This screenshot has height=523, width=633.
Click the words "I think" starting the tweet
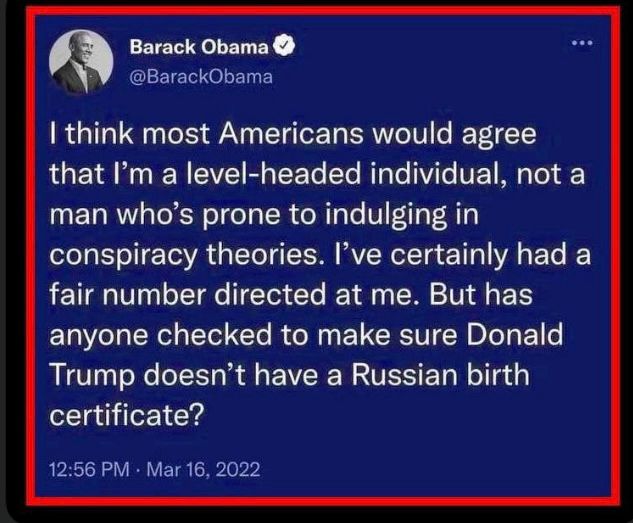pos(91,134)
